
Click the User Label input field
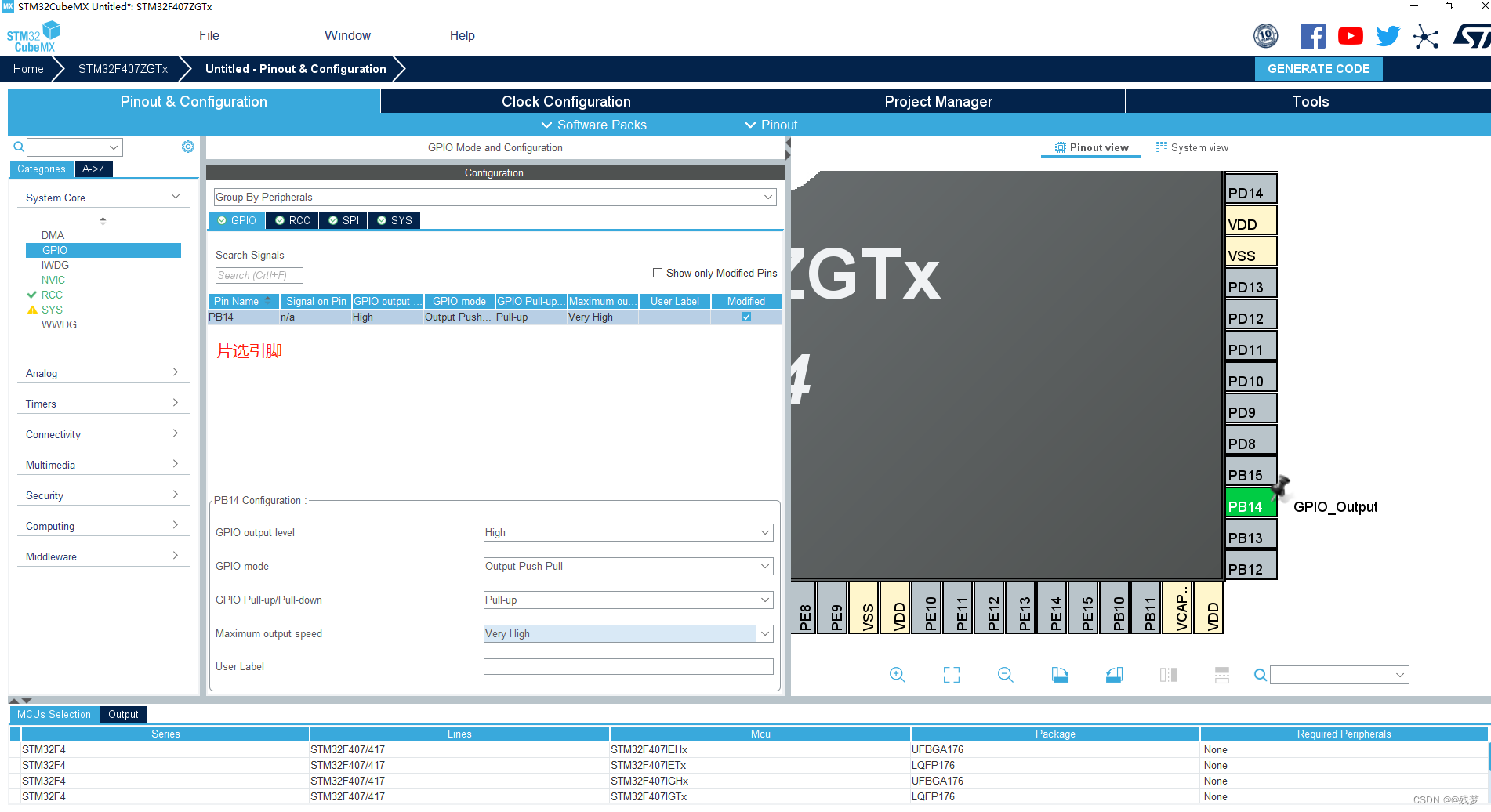pyautogui.click(x=628, y=666)
